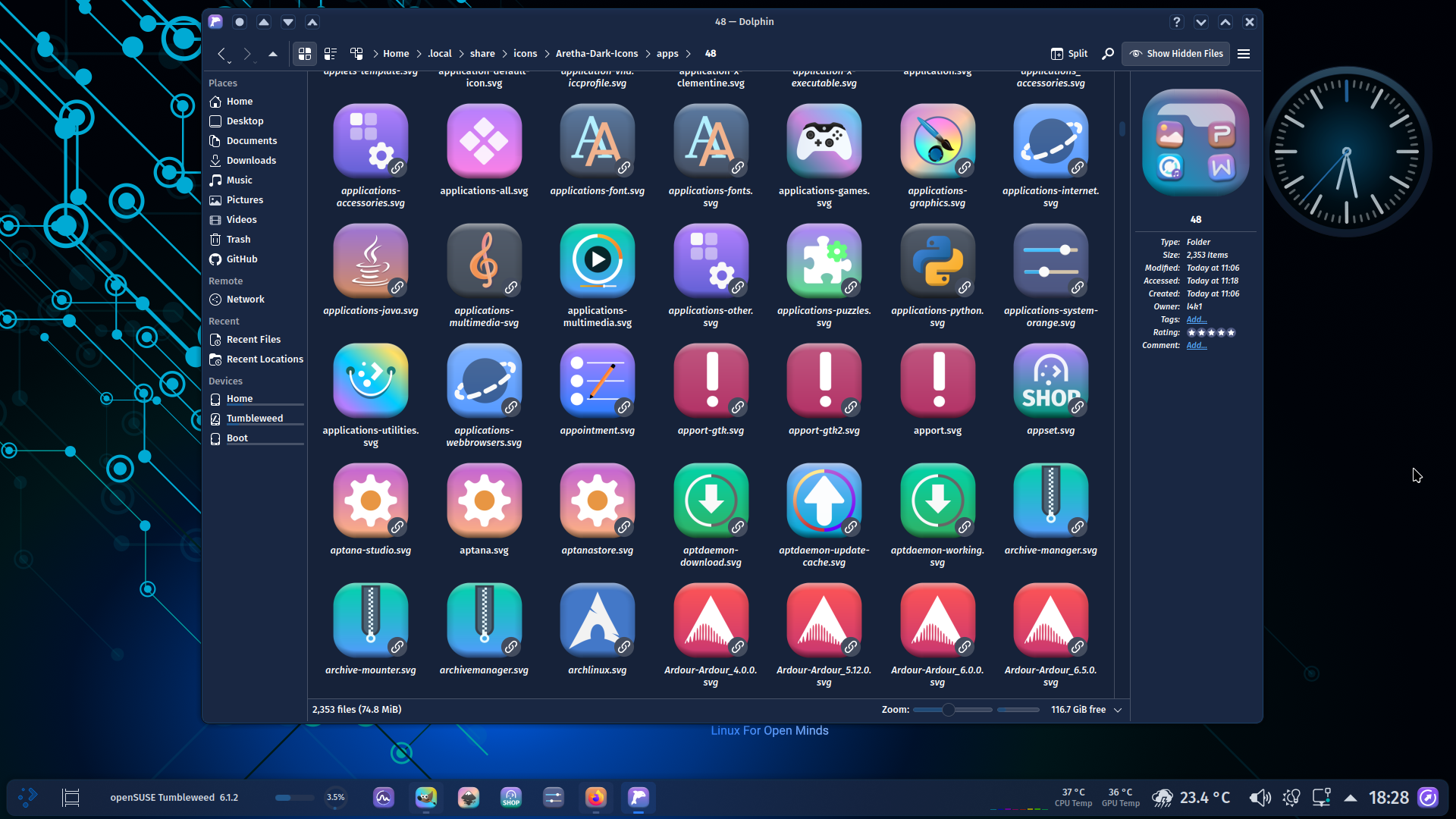Click the 48 folder preview thumbnail
The width and height of the screenshot is (1456, 819).
click(1195, 143)
